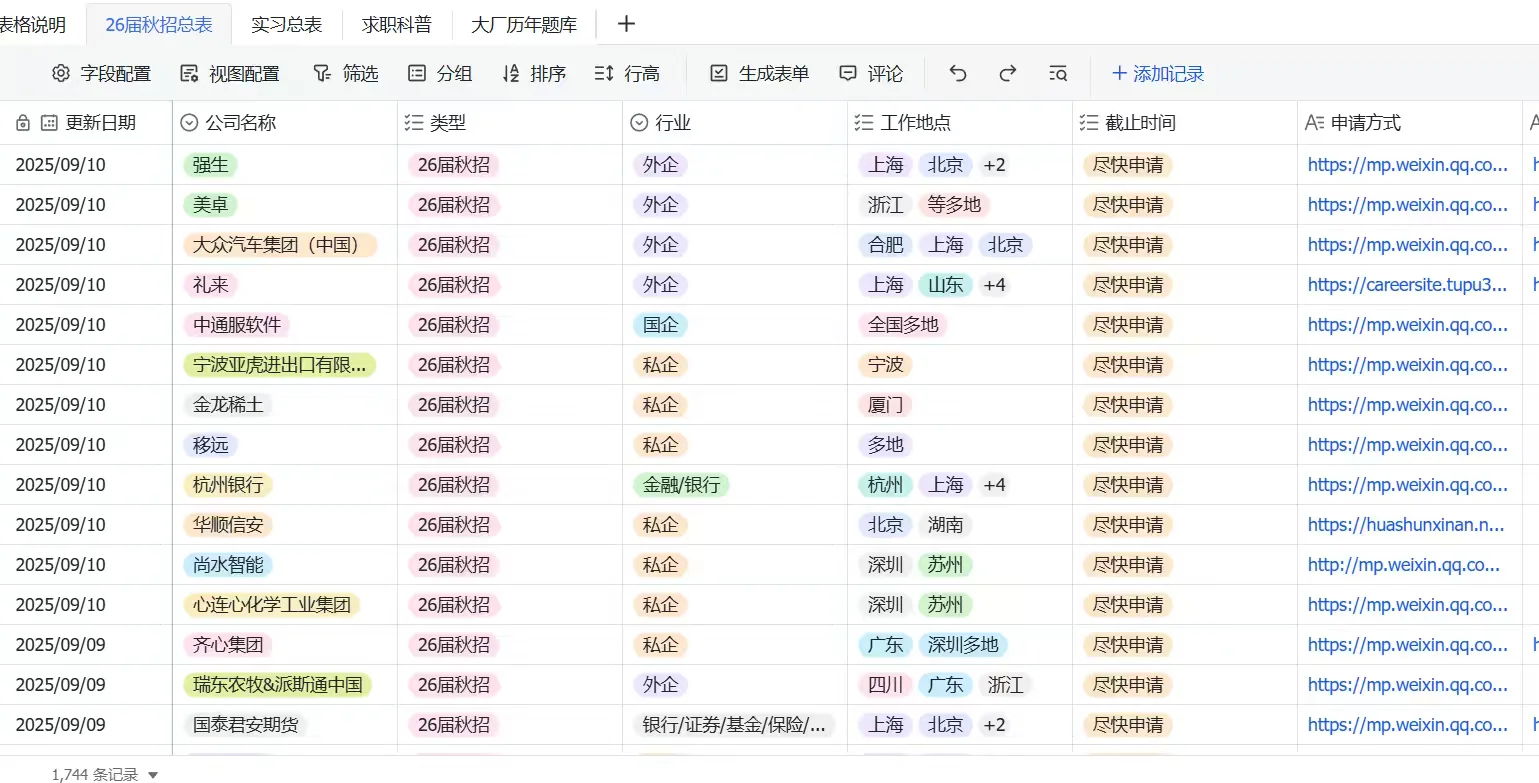This screenshot has height=783, width=1539.
Task: Click the 合肥 location tag
Action: pyautogui.click(x=886, y=245)
